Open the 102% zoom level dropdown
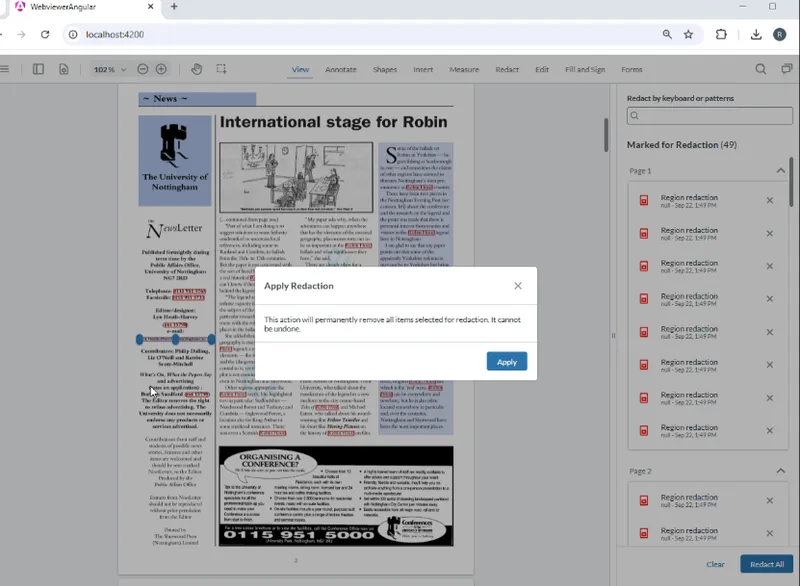 (x=109, y=70)
